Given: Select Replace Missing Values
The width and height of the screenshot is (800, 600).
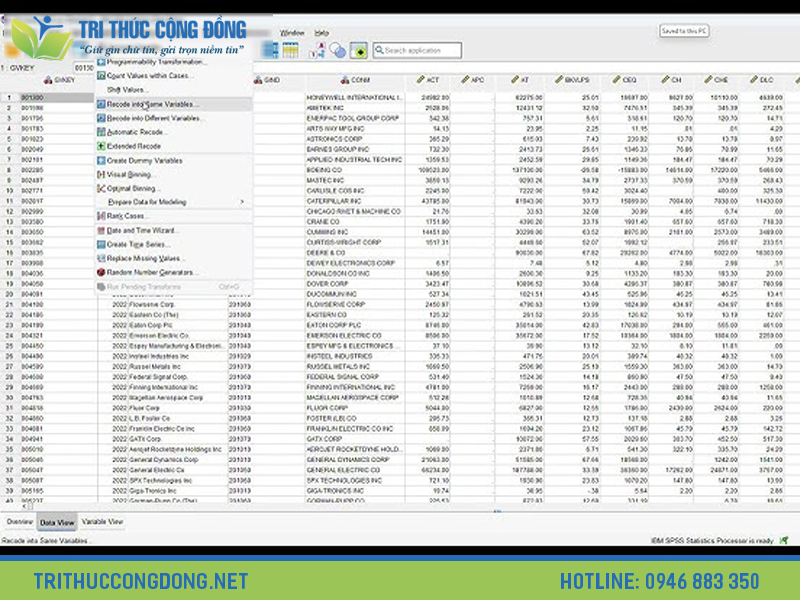Looking at the screenshot, I should (x=174, y=258).
